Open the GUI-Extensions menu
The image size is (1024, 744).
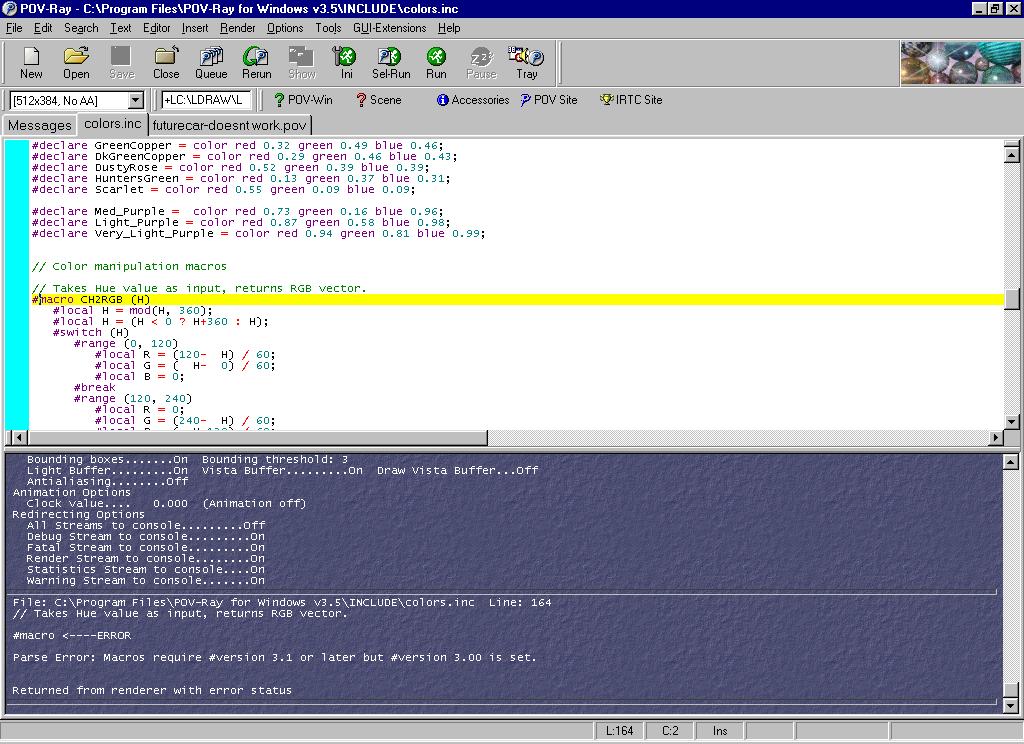coord(389,28)
